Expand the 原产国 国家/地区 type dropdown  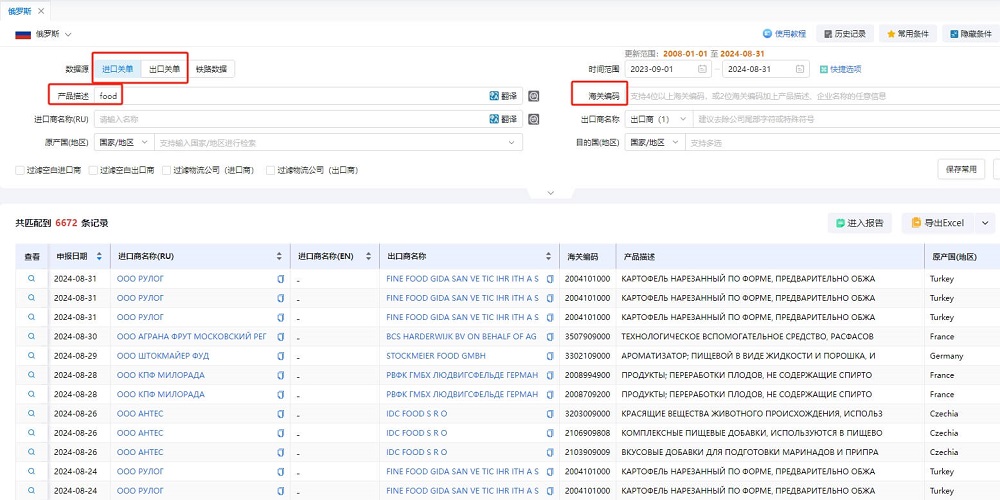click(124, 142)
